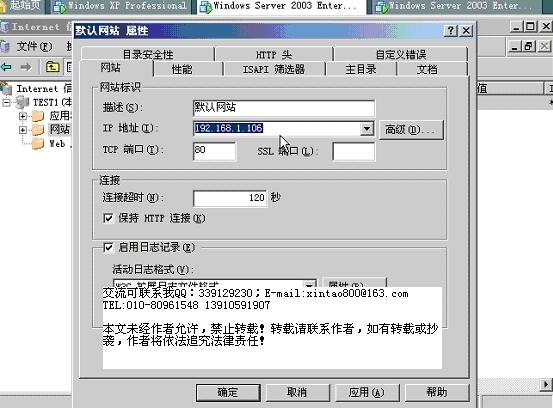Open the 目录安全性 tab
Screen dimensions: 553x408
pos(148,55)
